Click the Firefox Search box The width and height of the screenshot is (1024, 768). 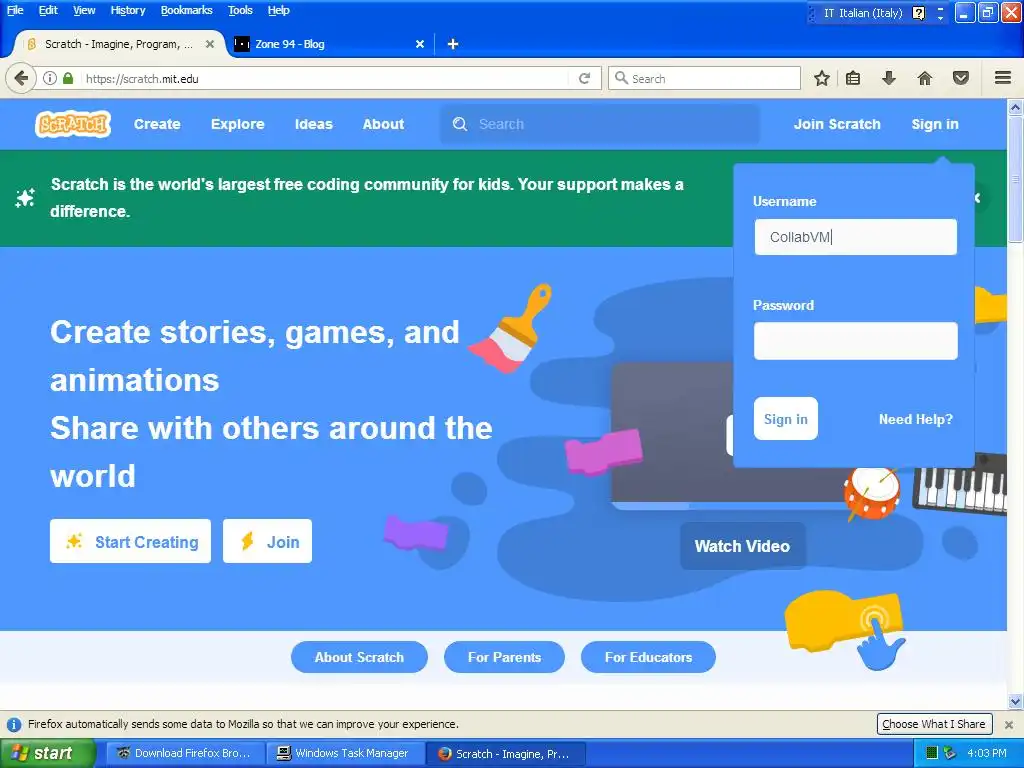click(x=704, y=78)
